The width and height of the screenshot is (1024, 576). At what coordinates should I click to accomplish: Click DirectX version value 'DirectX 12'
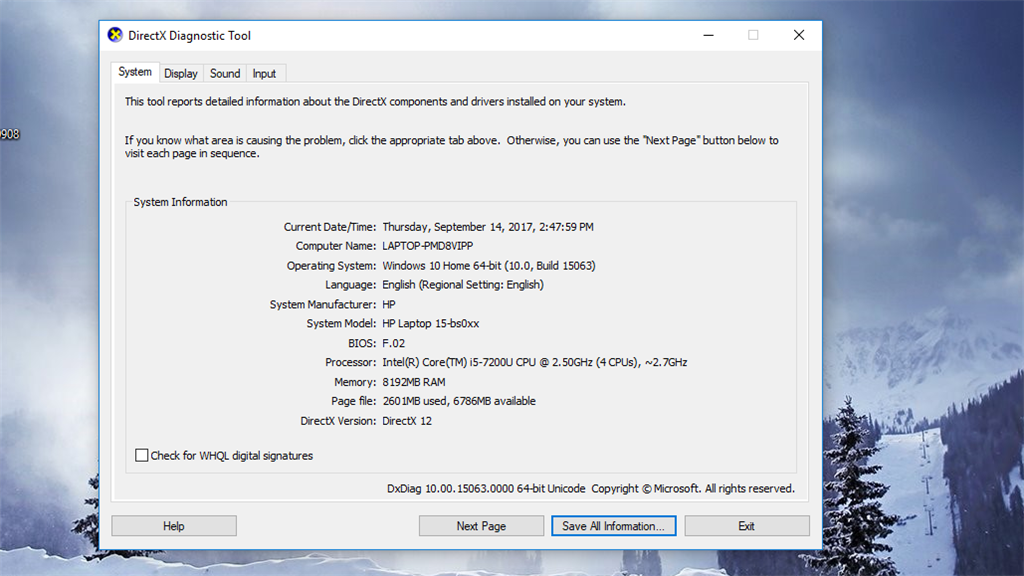[x=407, y=421]
